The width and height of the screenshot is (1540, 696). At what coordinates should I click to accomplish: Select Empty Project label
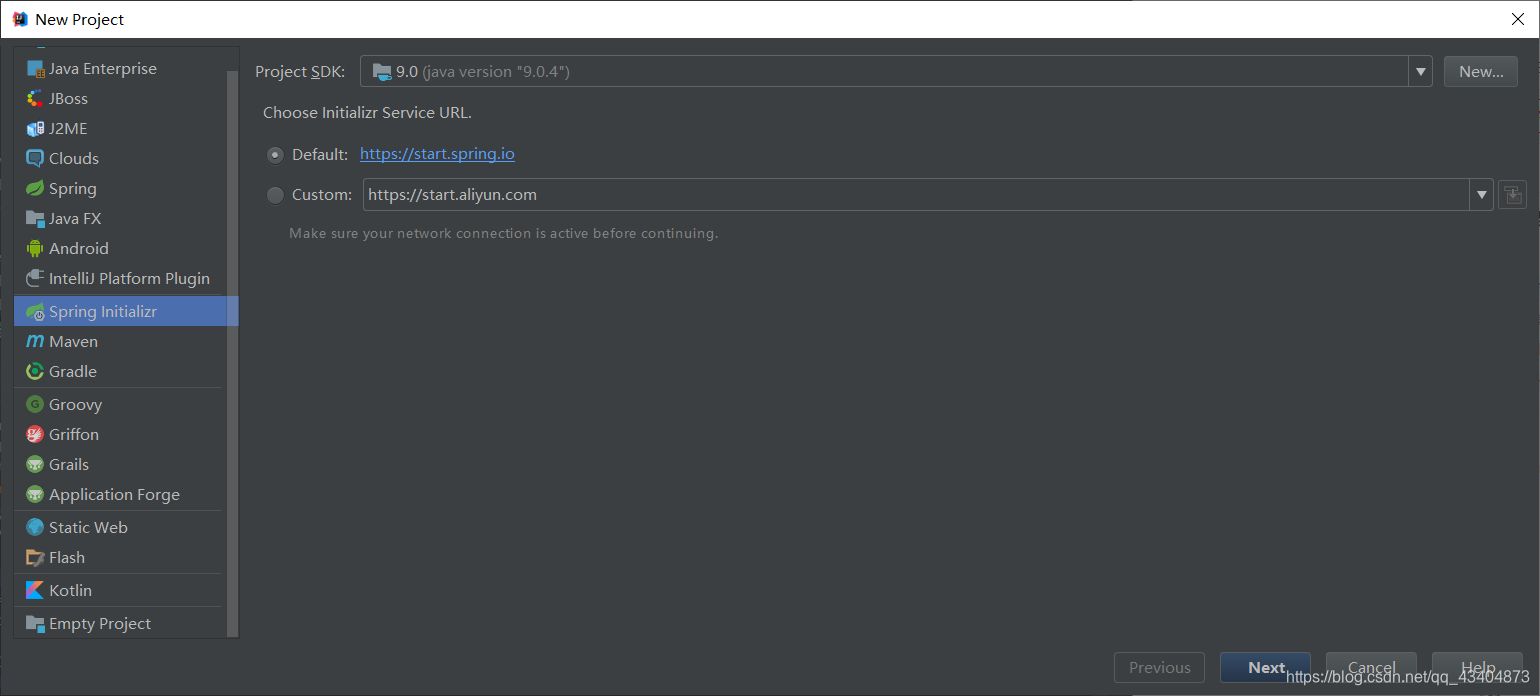coord(100,624)
